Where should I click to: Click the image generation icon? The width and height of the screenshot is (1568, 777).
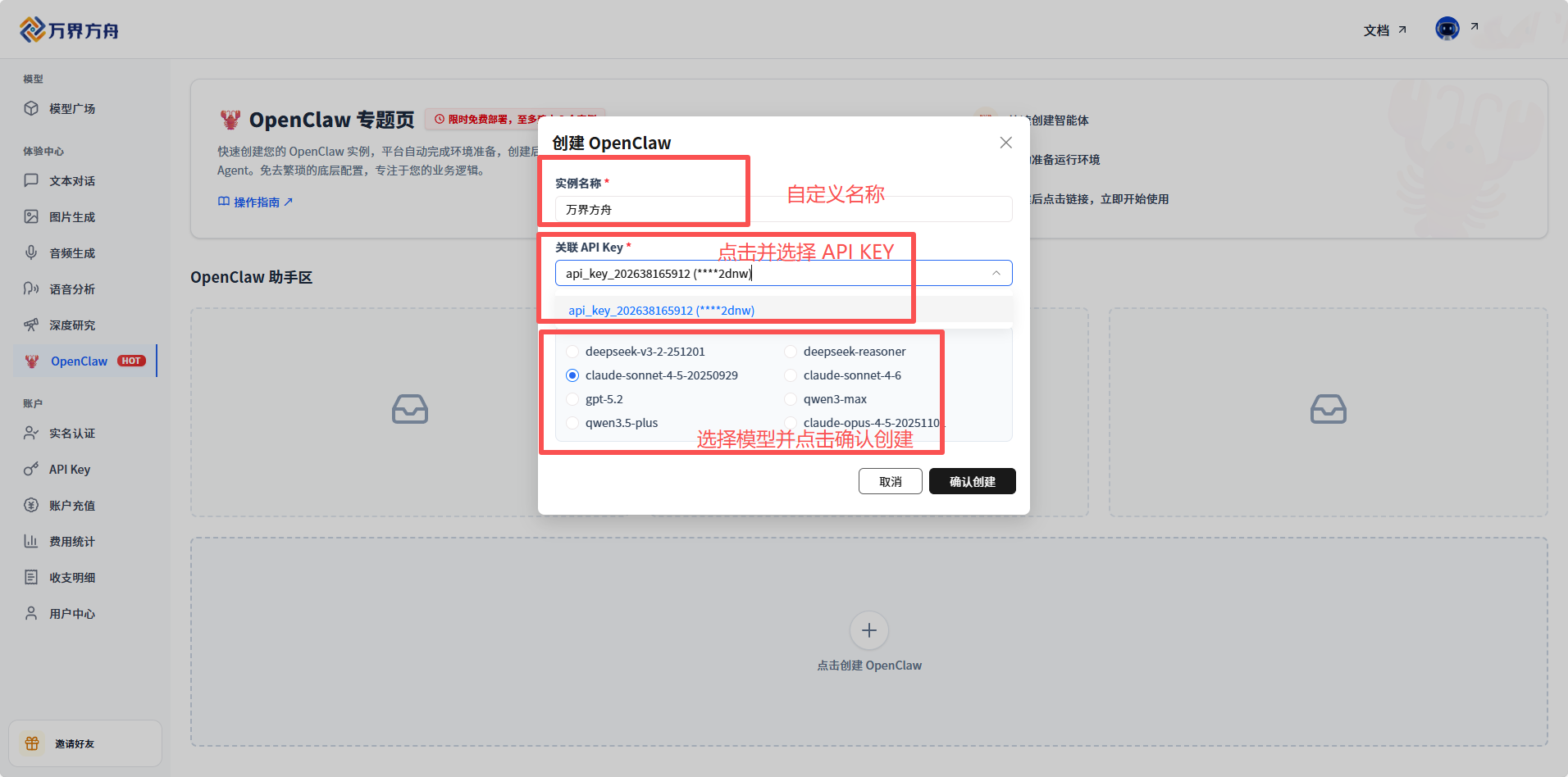coord(31,216)
